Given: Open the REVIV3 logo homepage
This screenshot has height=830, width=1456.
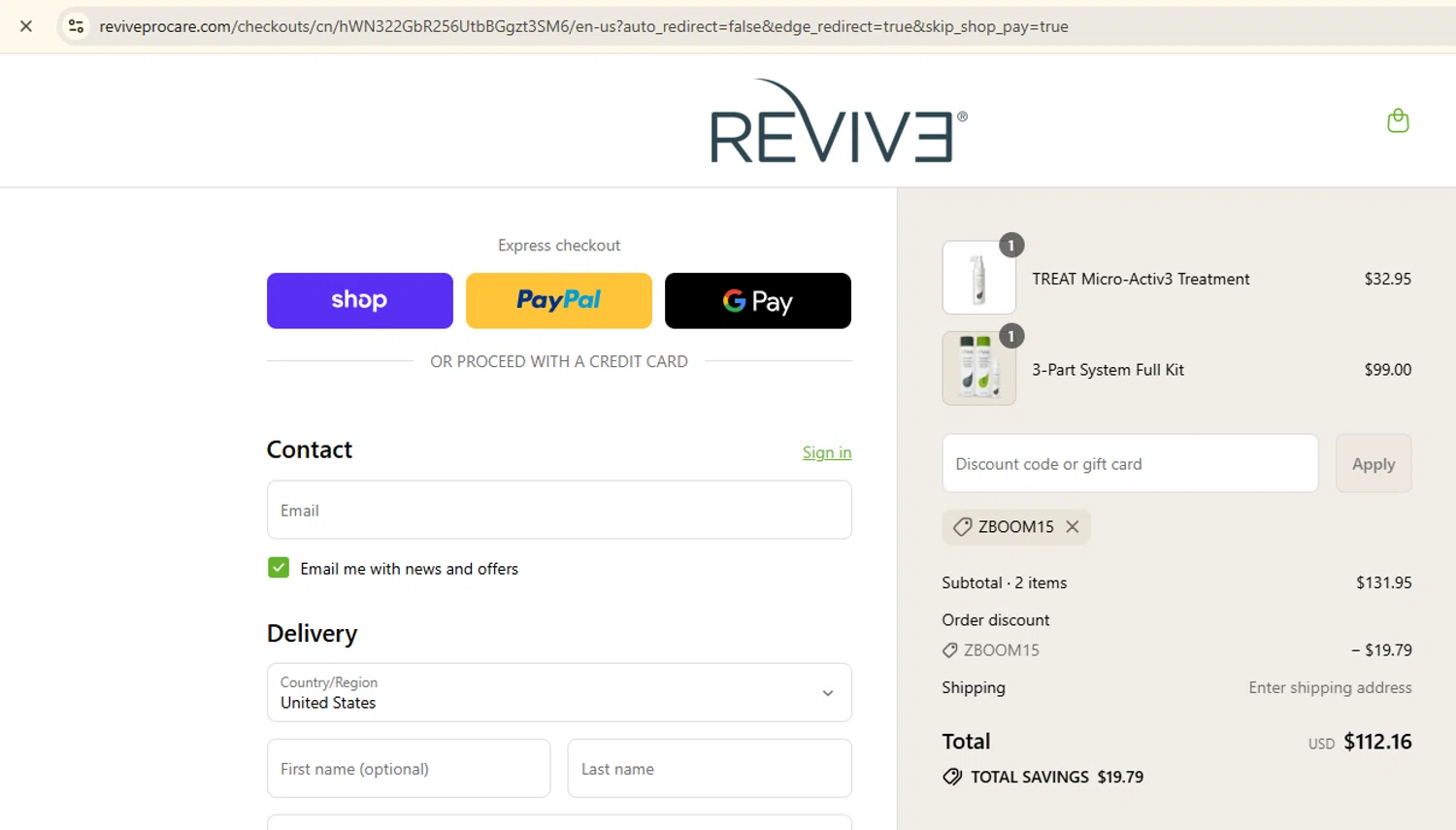Looking at the screenshot, I should (839, 121).
